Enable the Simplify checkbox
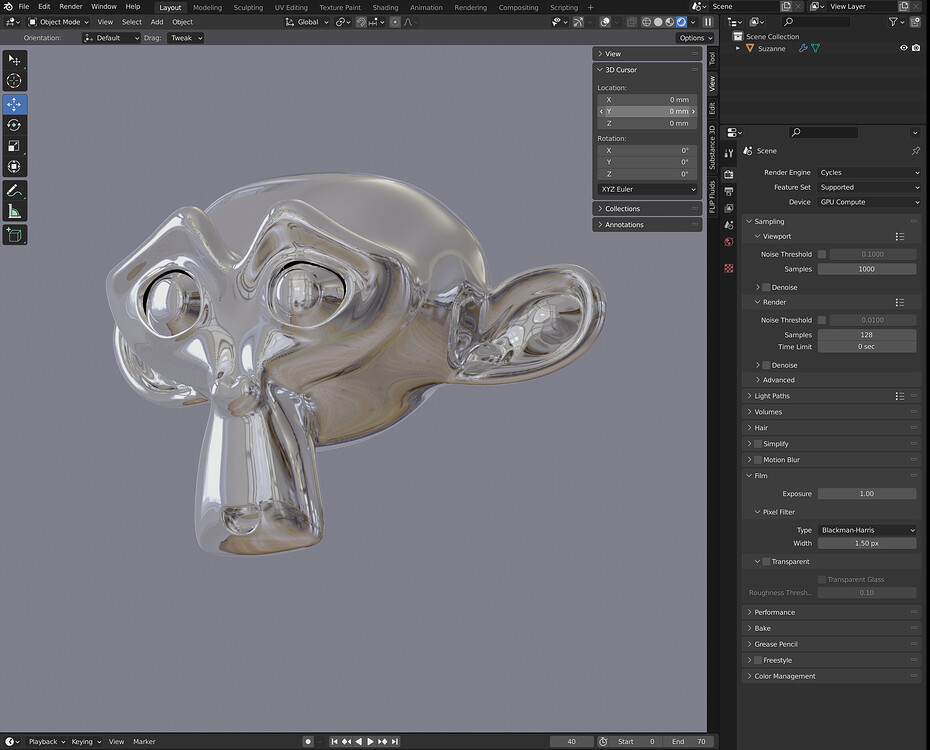 [758, 444]
